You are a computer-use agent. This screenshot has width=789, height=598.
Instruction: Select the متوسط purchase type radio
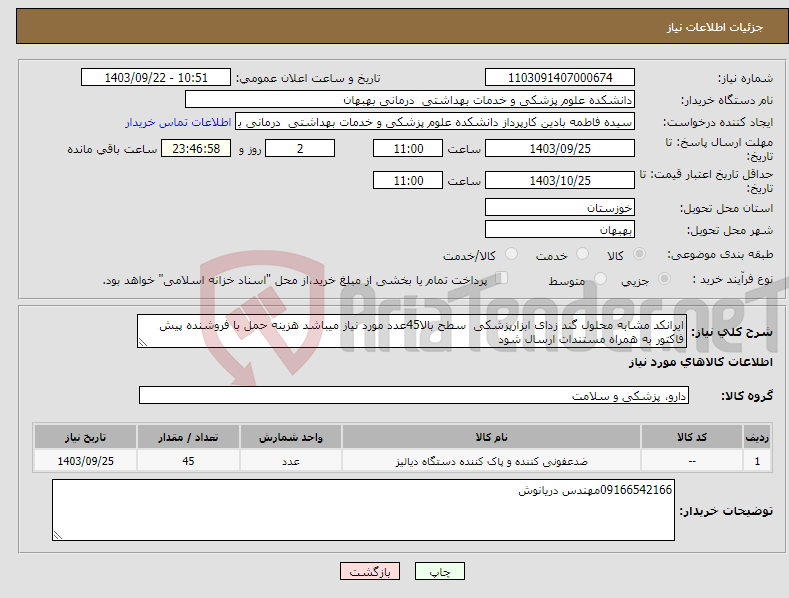point(600,278)
